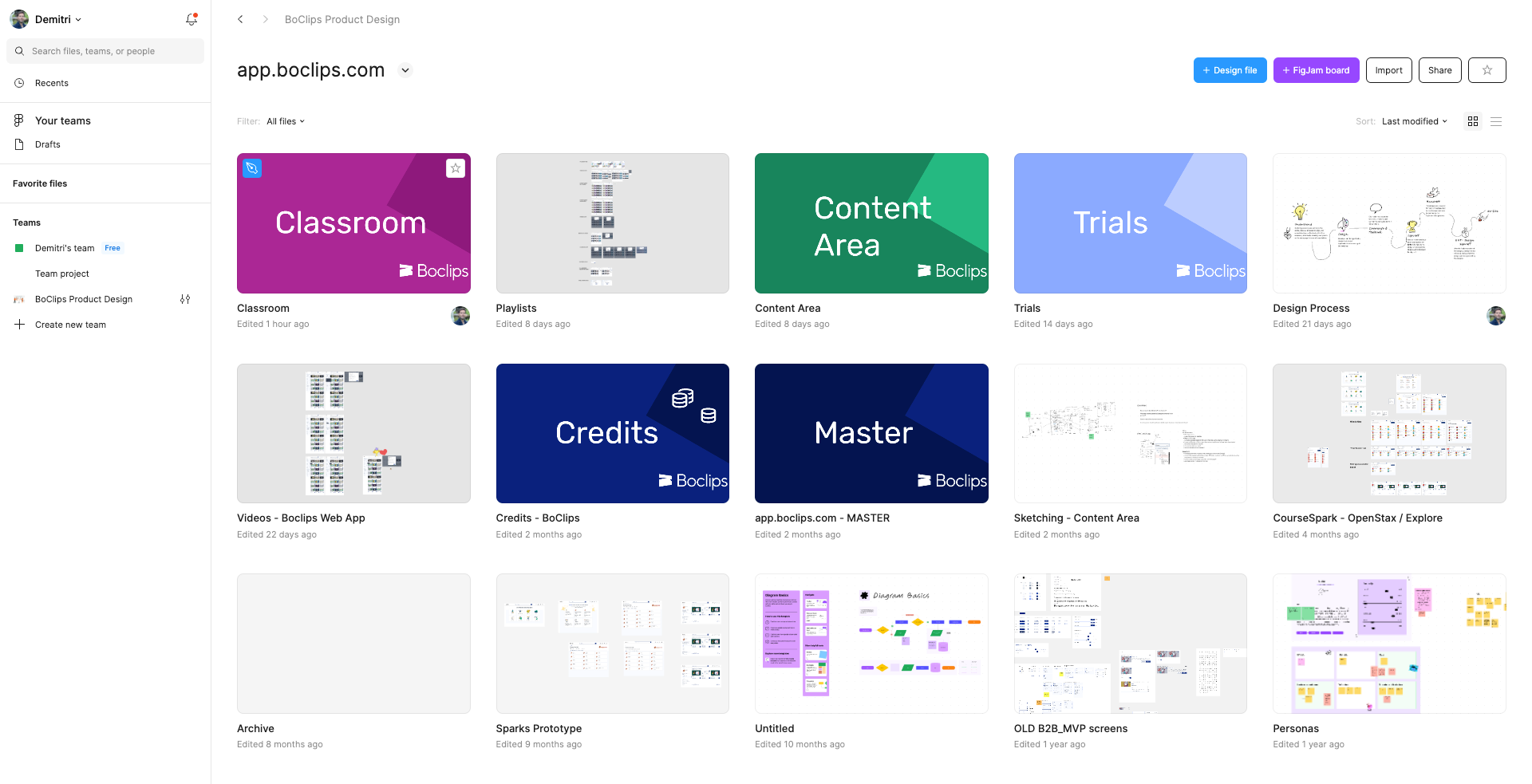Click the prototype badge on Classroom thumbnail
The width and height of the screenshot is (1532, 784).
pyautogui.click(x=252, y=168)
